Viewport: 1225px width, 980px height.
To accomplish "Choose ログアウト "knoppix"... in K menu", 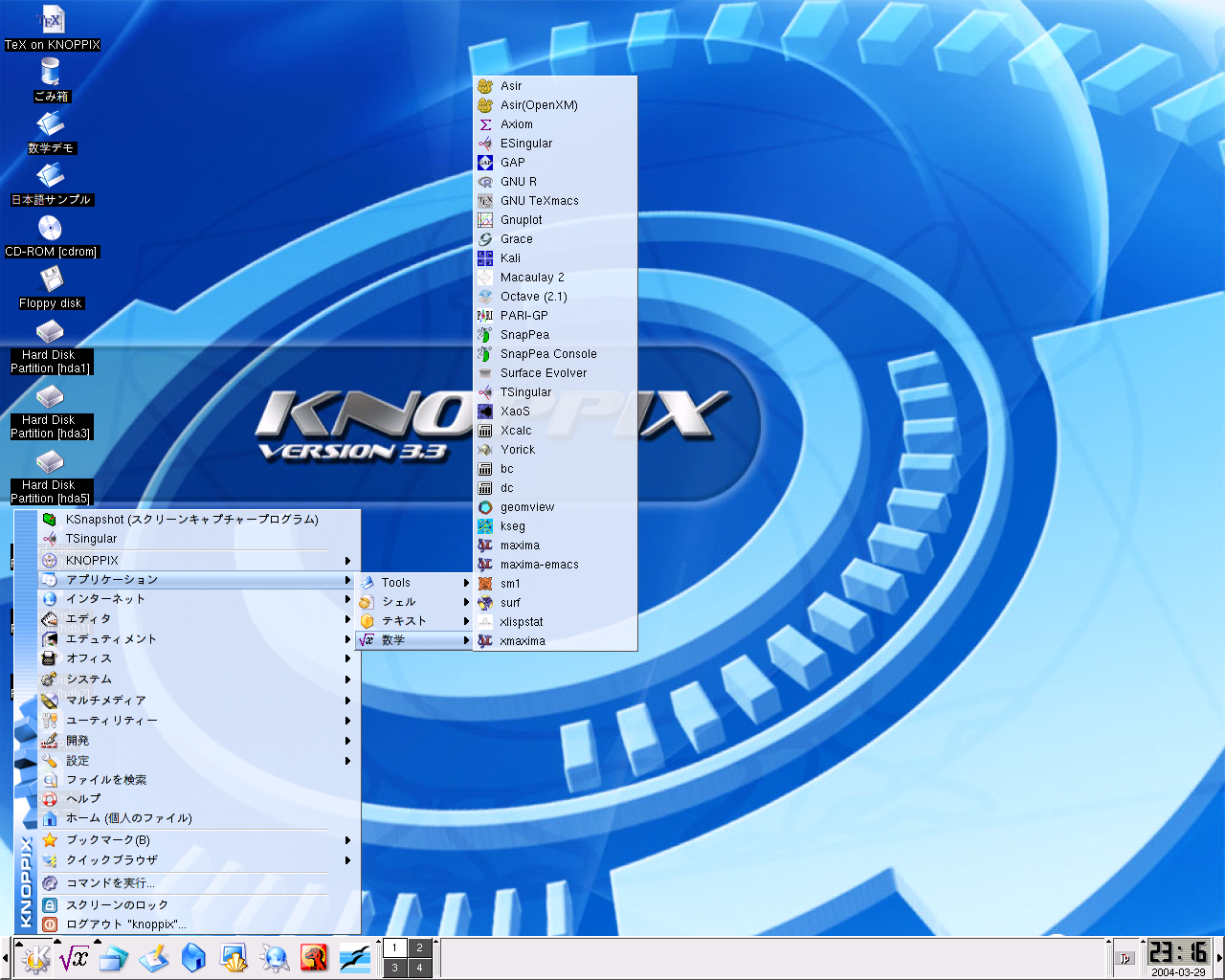I will click(197, 924).
